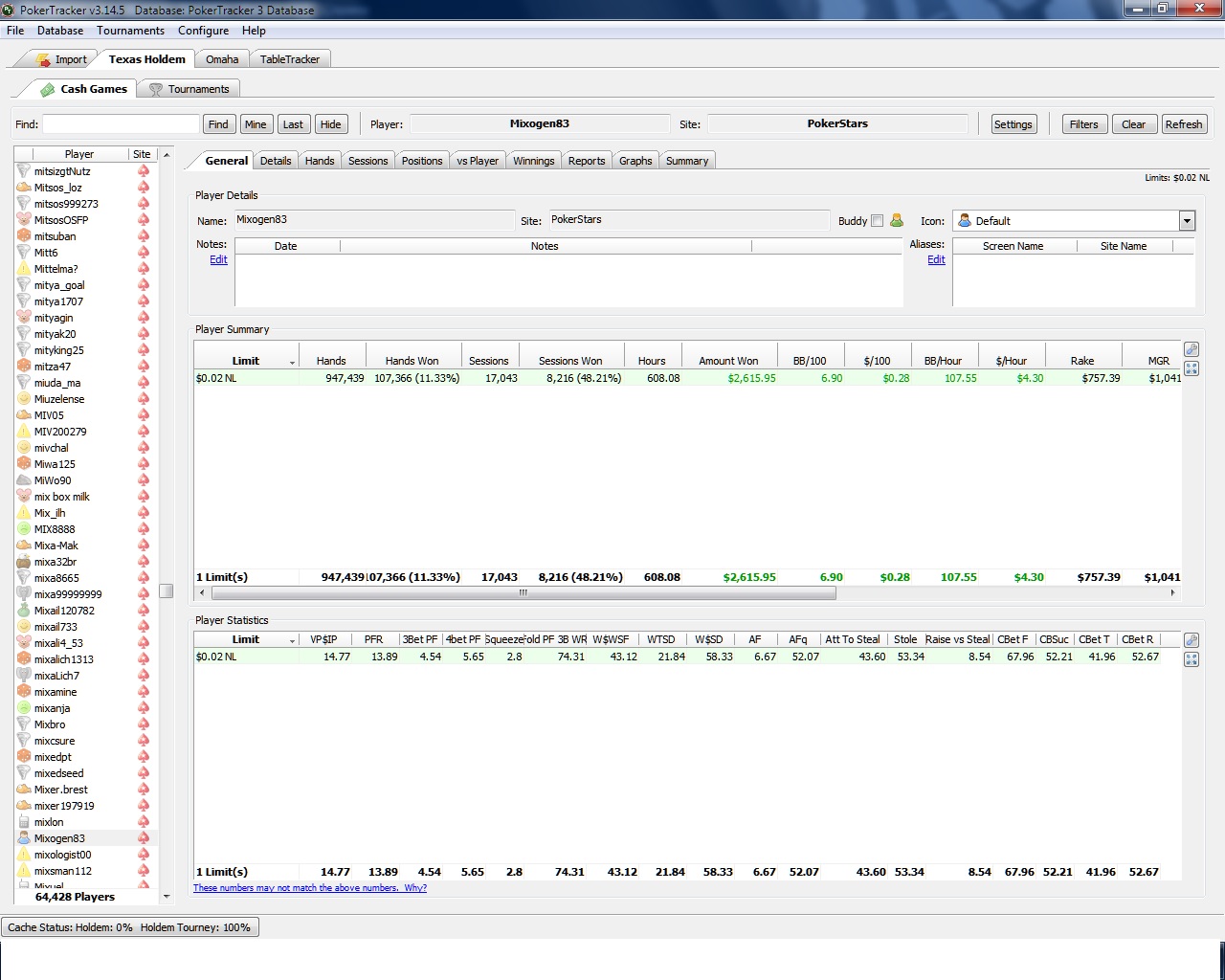The width and height of the screenshot is (1225, 980).
Task: Sort by the Amount Won column header
Action: pos(728,361)
